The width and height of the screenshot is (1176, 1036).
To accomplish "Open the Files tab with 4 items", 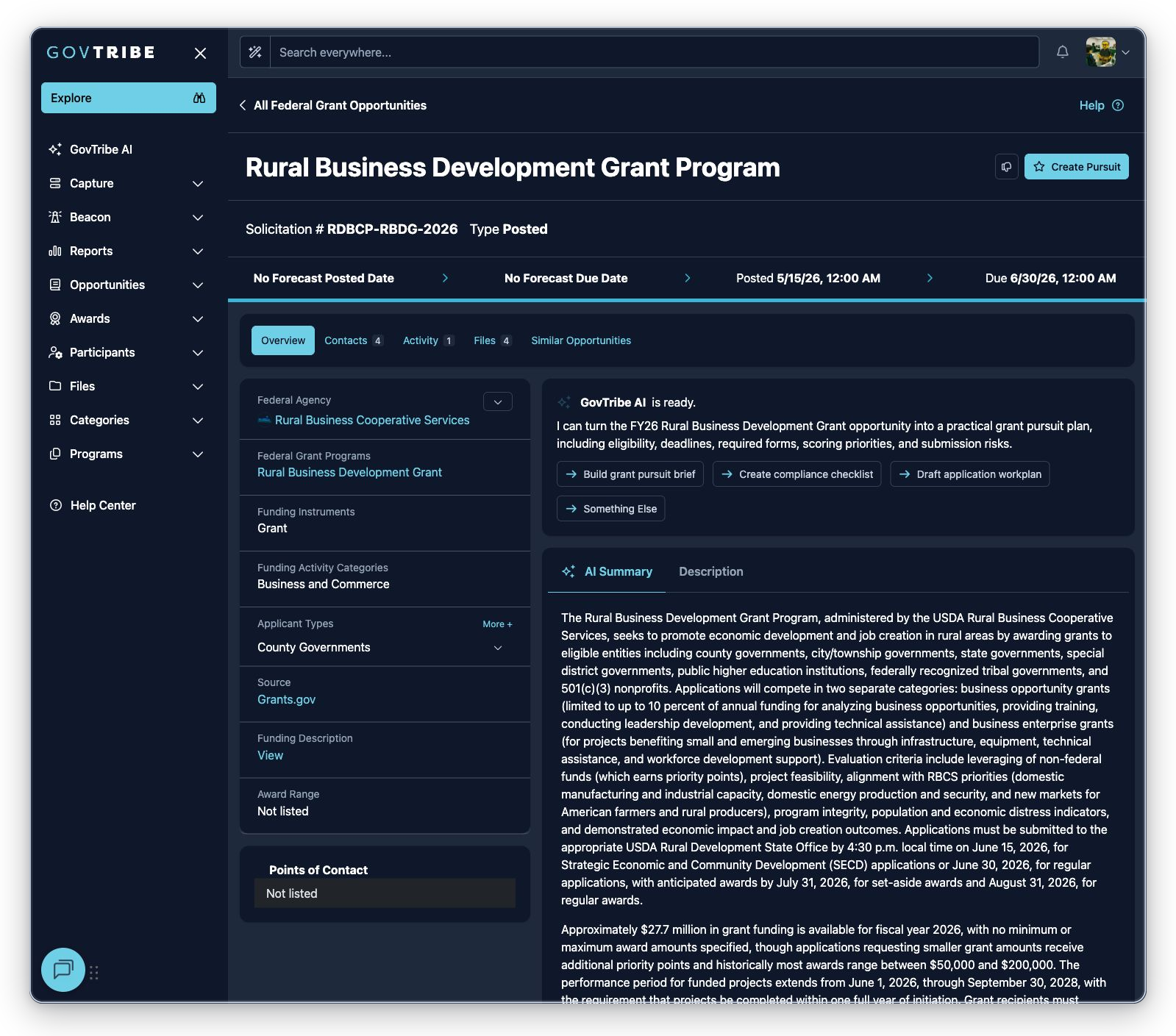I will coord(493,340).
